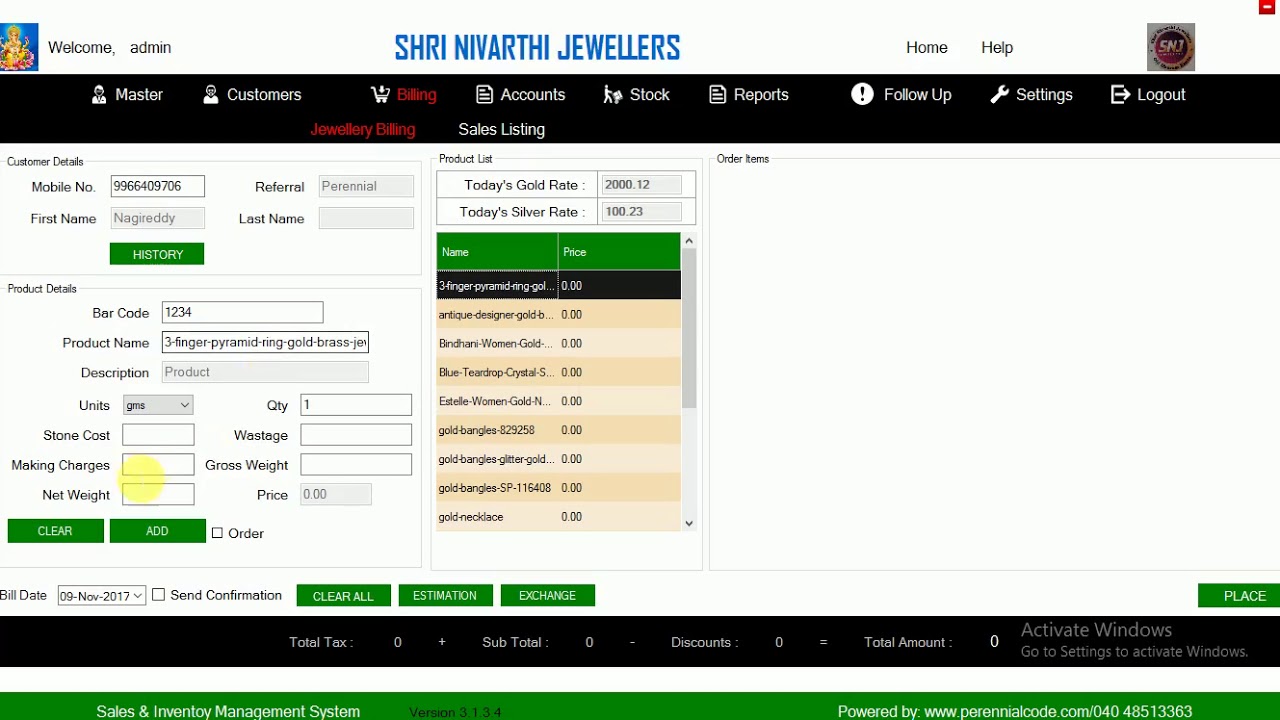Open the Help link
The image size is (1280, 720).
[x=997, y=48]
